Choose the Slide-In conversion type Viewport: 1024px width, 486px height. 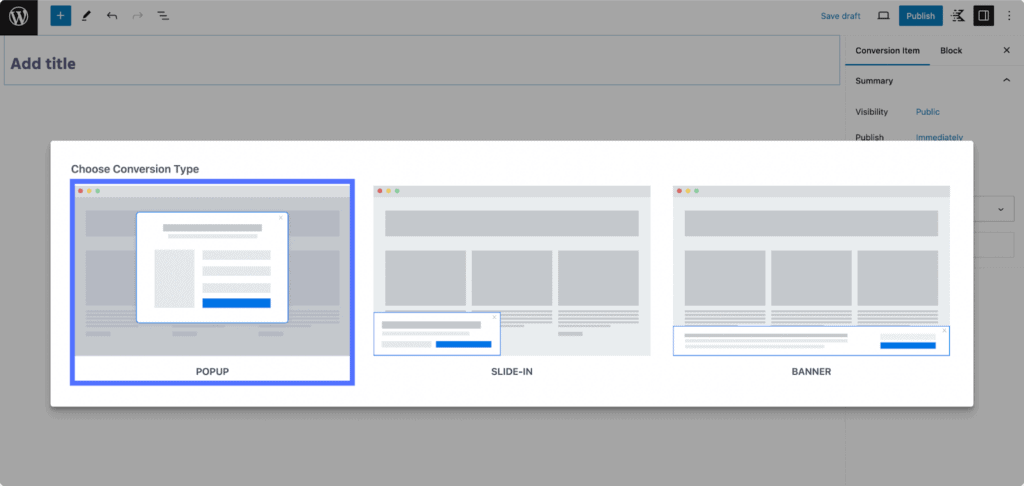click(512, 283)
